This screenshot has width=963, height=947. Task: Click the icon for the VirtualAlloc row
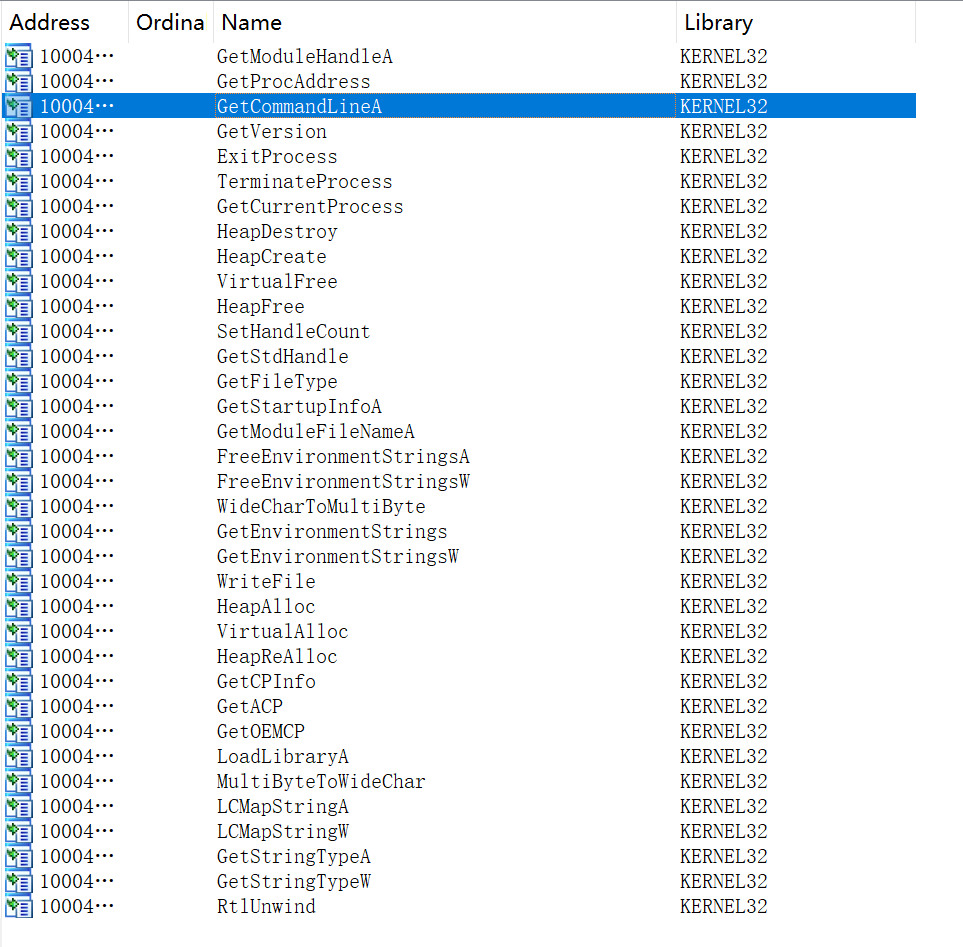coord(18,632)
